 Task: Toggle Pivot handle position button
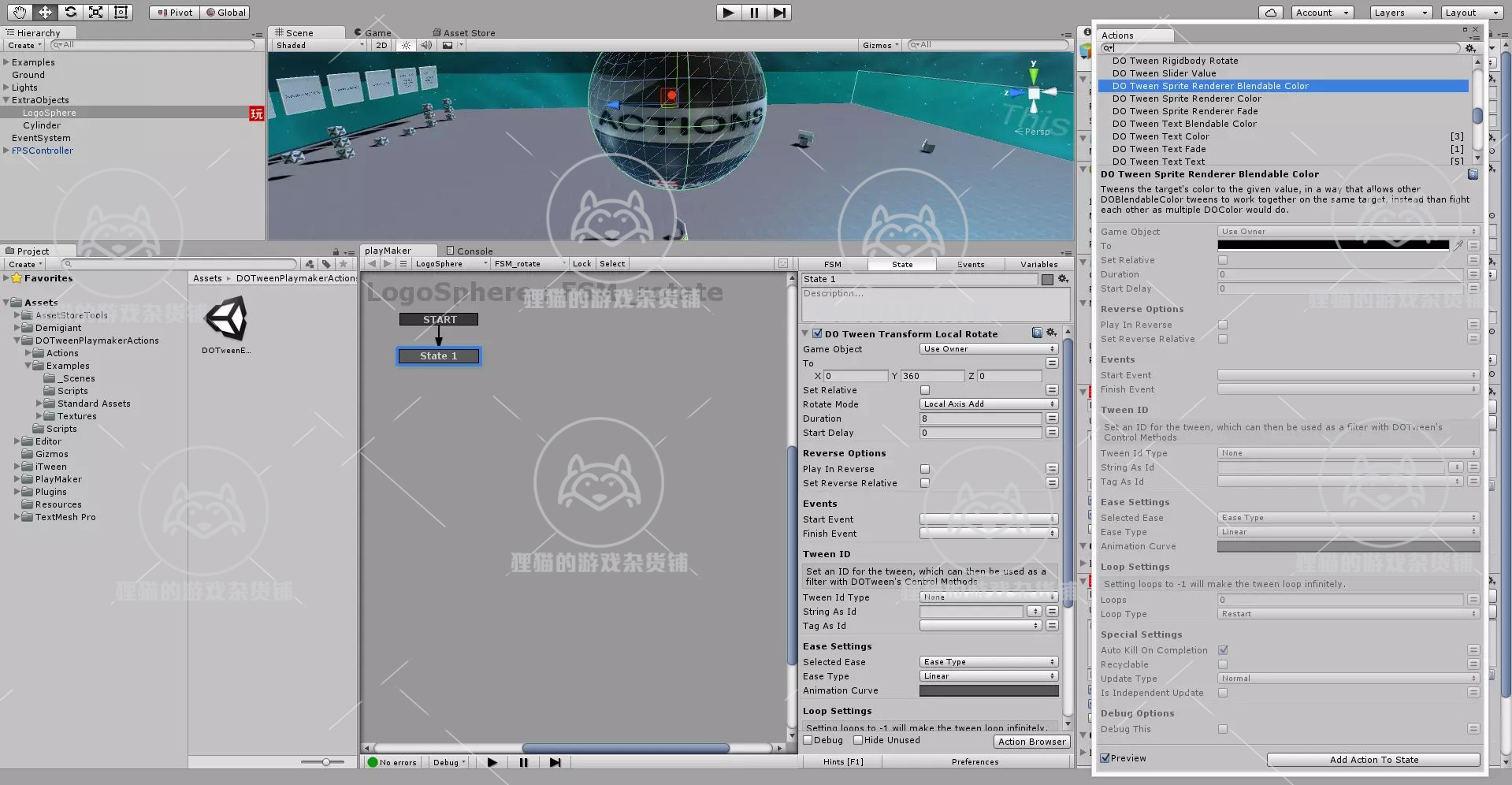click(x=174, y=13)
